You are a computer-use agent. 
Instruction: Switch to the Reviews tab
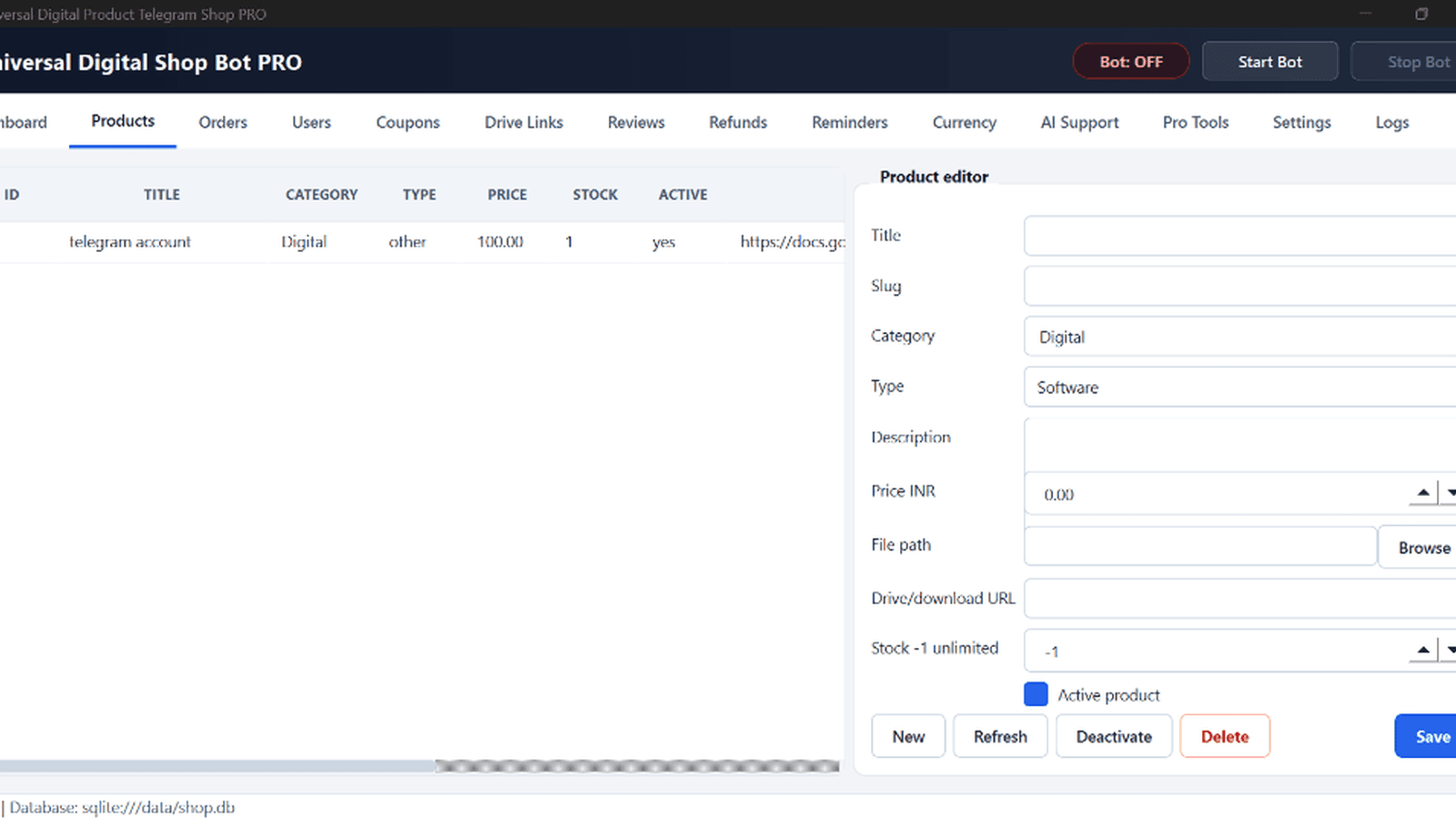636,122
